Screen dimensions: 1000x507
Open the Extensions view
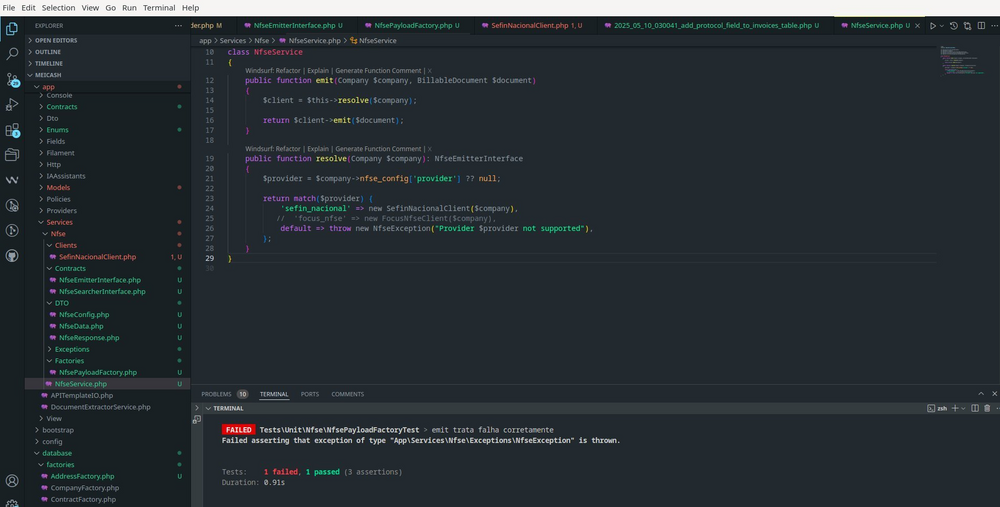click(x=12, y=130)
